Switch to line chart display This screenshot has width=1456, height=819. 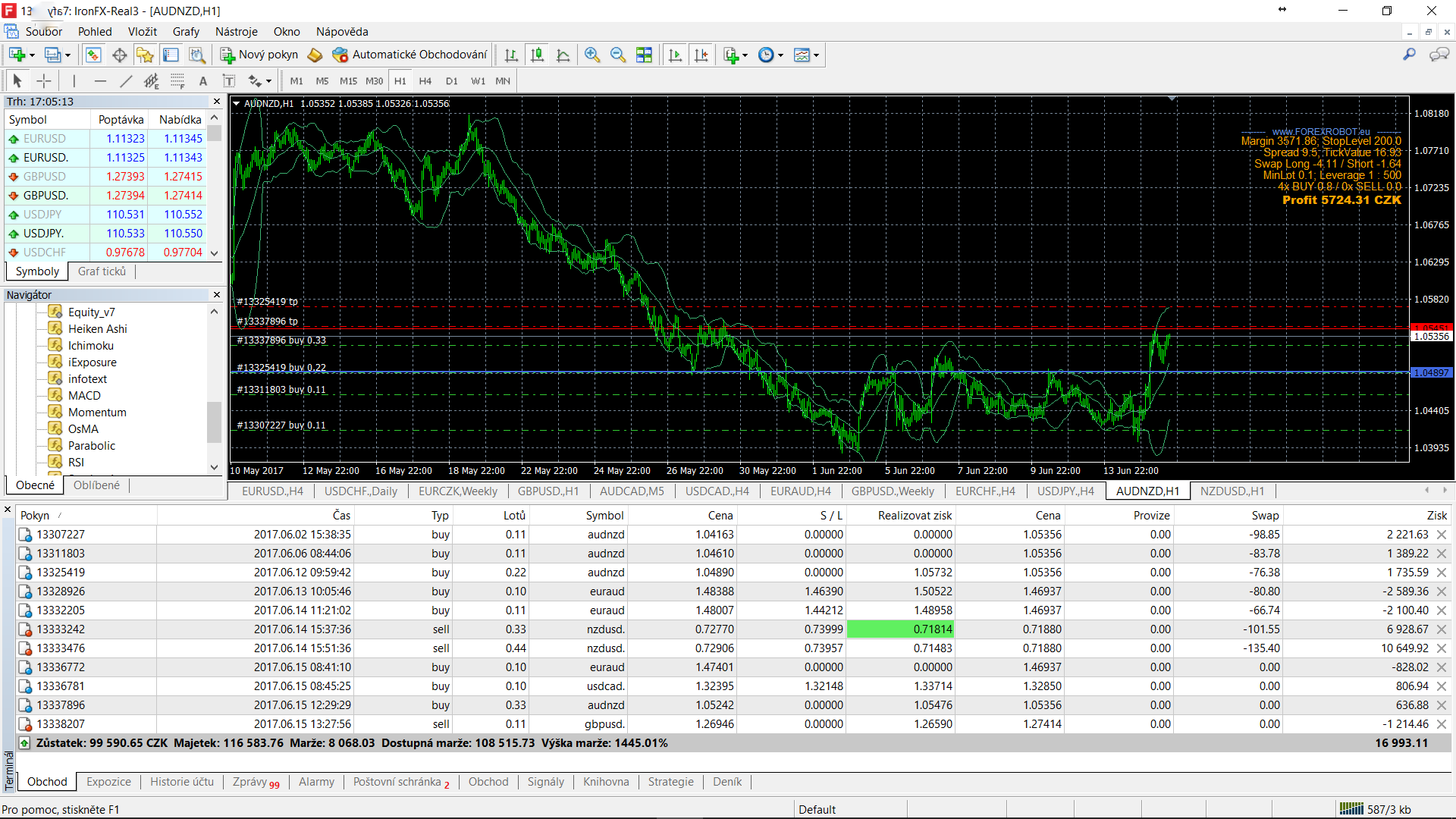click(x=563, y=55)
